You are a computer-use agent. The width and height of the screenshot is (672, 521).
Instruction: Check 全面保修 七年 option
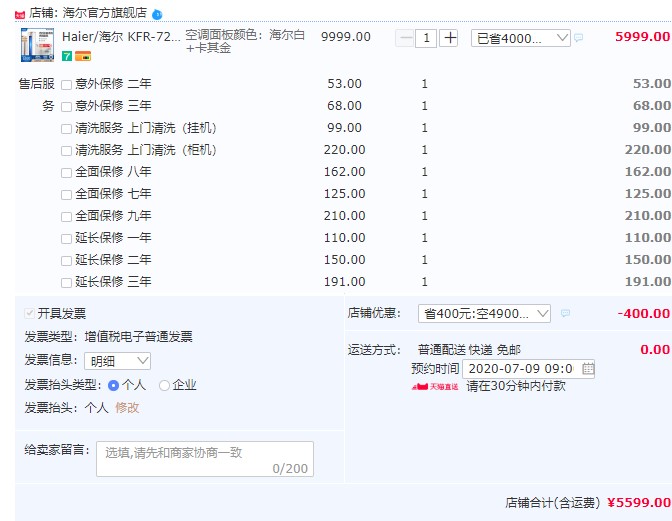click(66, 195)
